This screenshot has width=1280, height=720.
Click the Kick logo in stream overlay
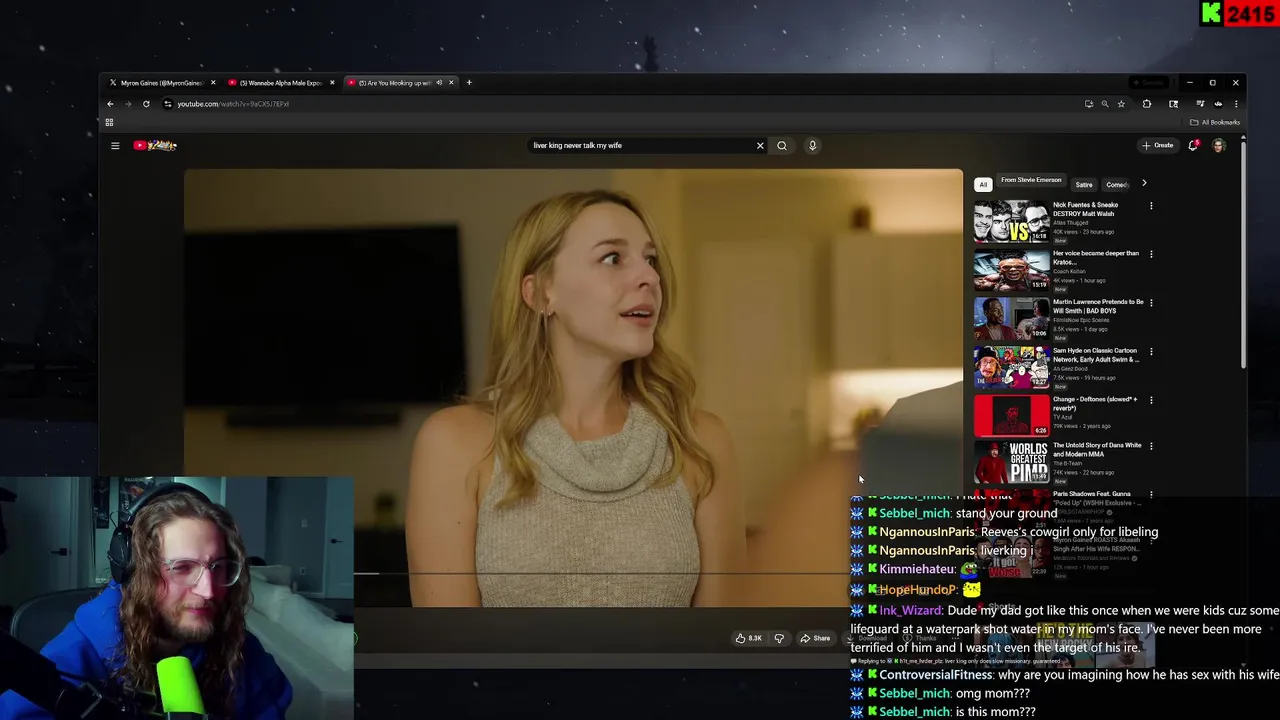[1211, 13]
